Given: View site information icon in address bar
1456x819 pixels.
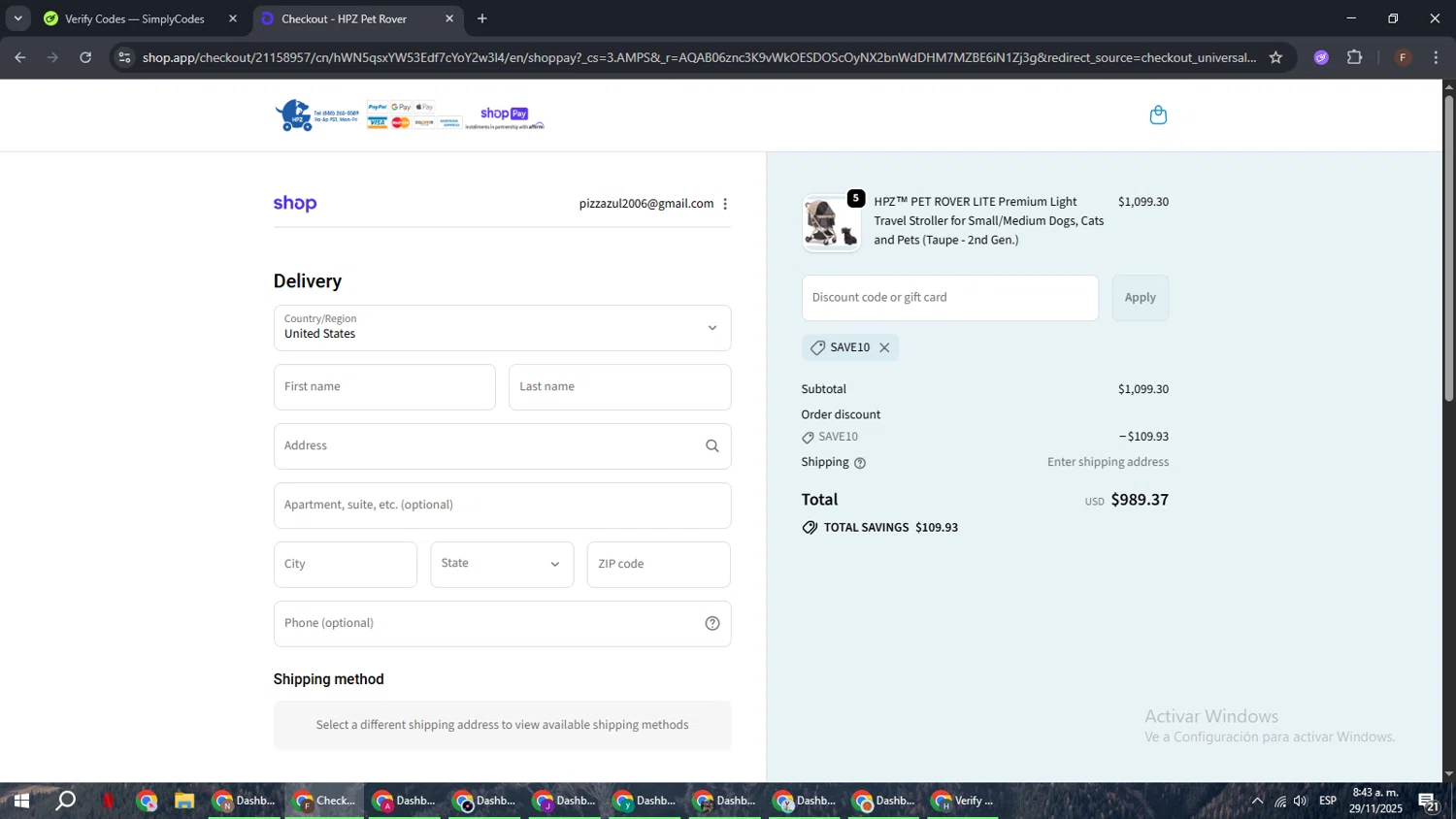Looking at the screenshot, I should coord(124,57).
